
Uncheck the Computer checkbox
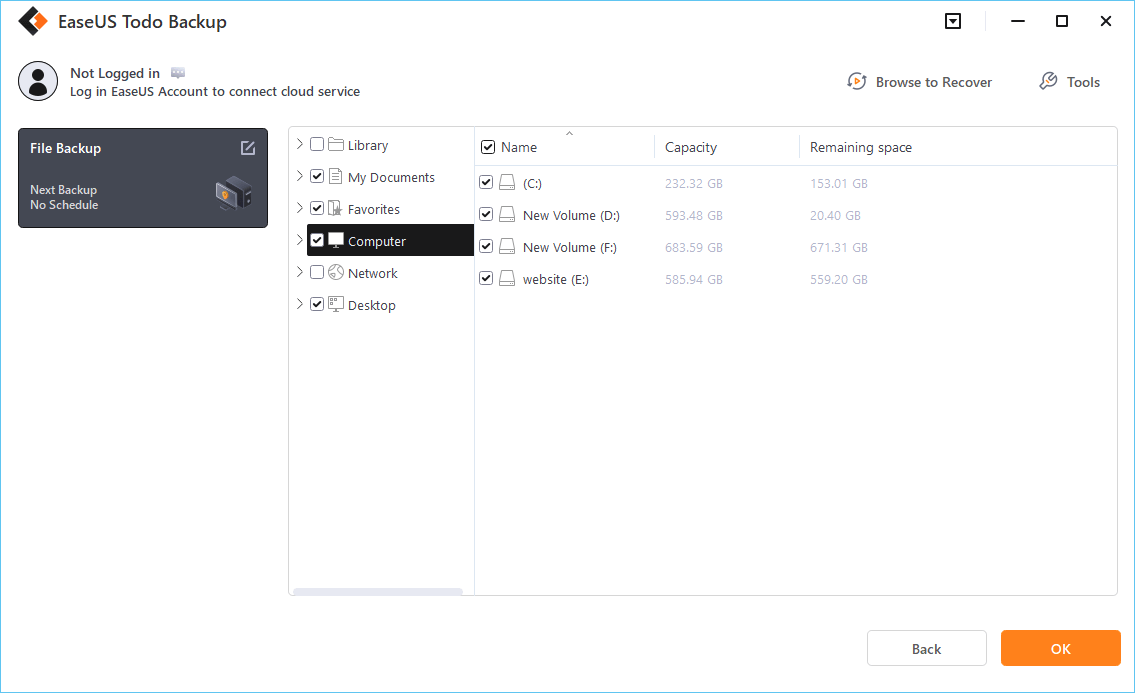317,240
